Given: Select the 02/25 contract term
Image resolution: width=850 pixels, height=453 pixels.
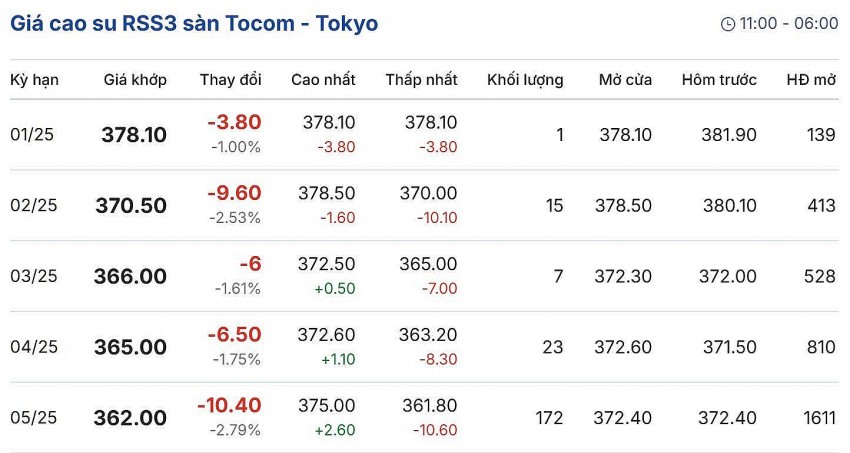Looking at the screenshot, I should pos(34,206).
